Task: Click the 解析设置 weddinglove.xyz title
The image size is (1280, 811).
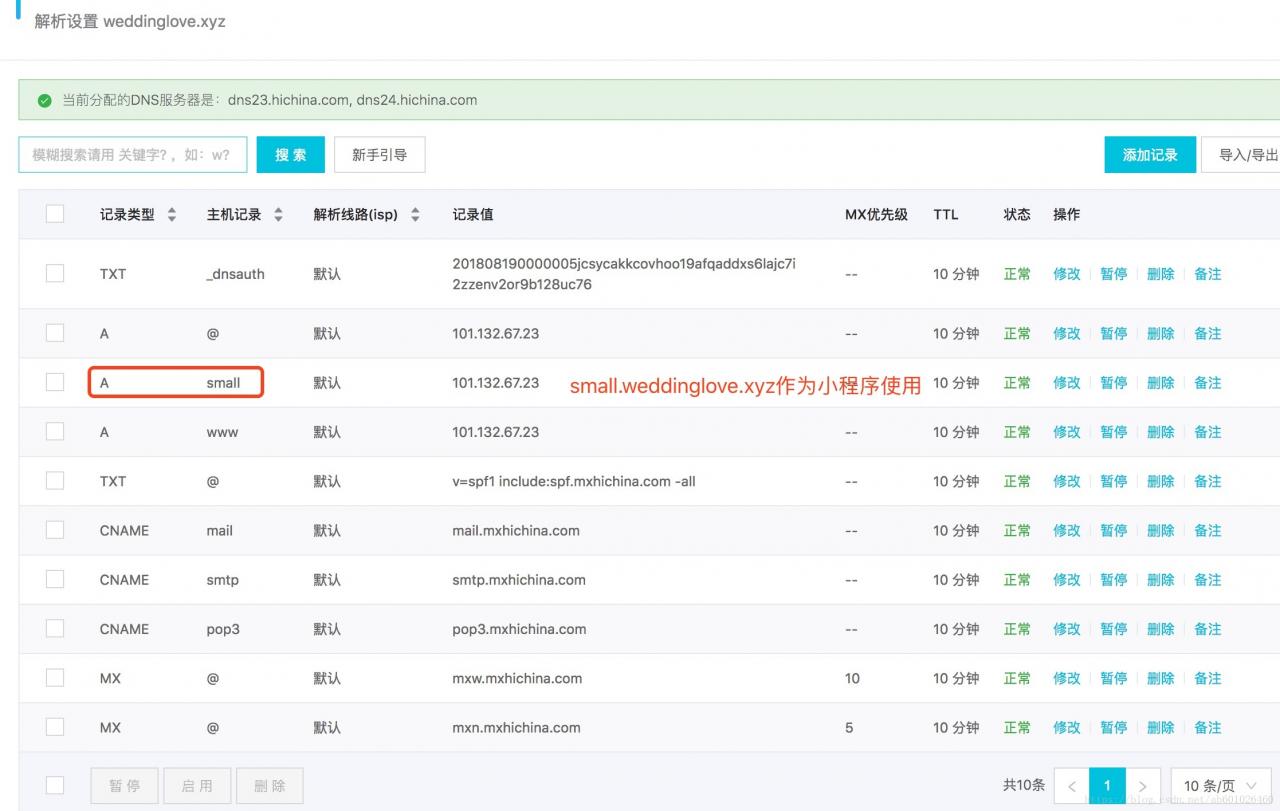Action: (130, 21)
